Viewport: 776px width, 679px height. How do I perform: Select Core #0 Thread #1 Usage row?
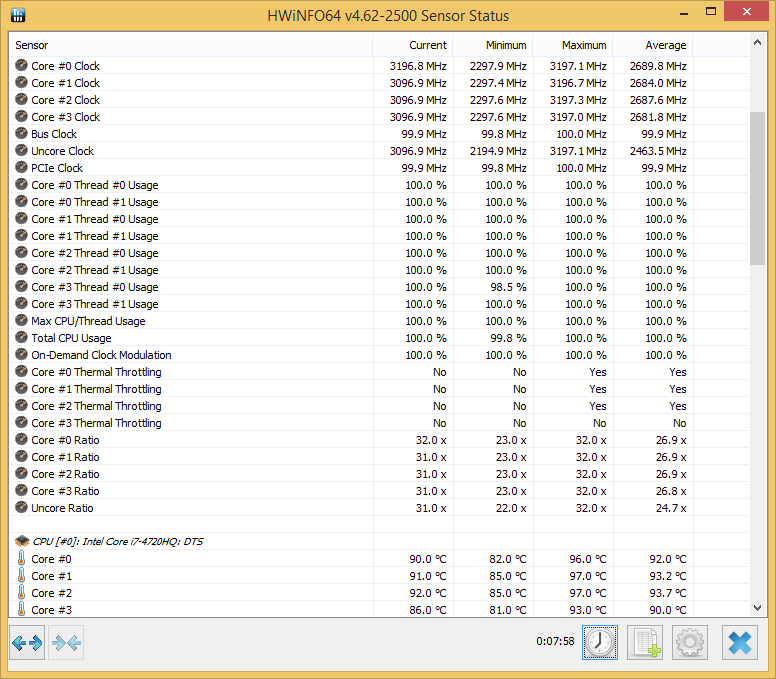(379, 202)
